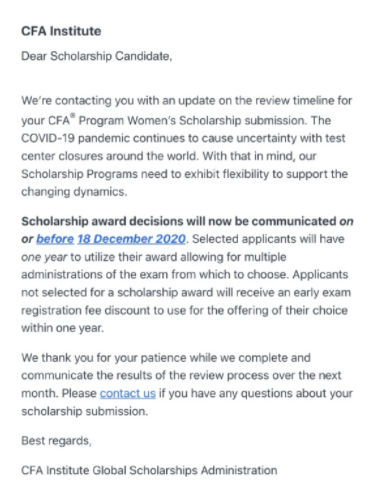Open the "before" hyperlink
Screen dimensions: 383x486
pos(55,239)
